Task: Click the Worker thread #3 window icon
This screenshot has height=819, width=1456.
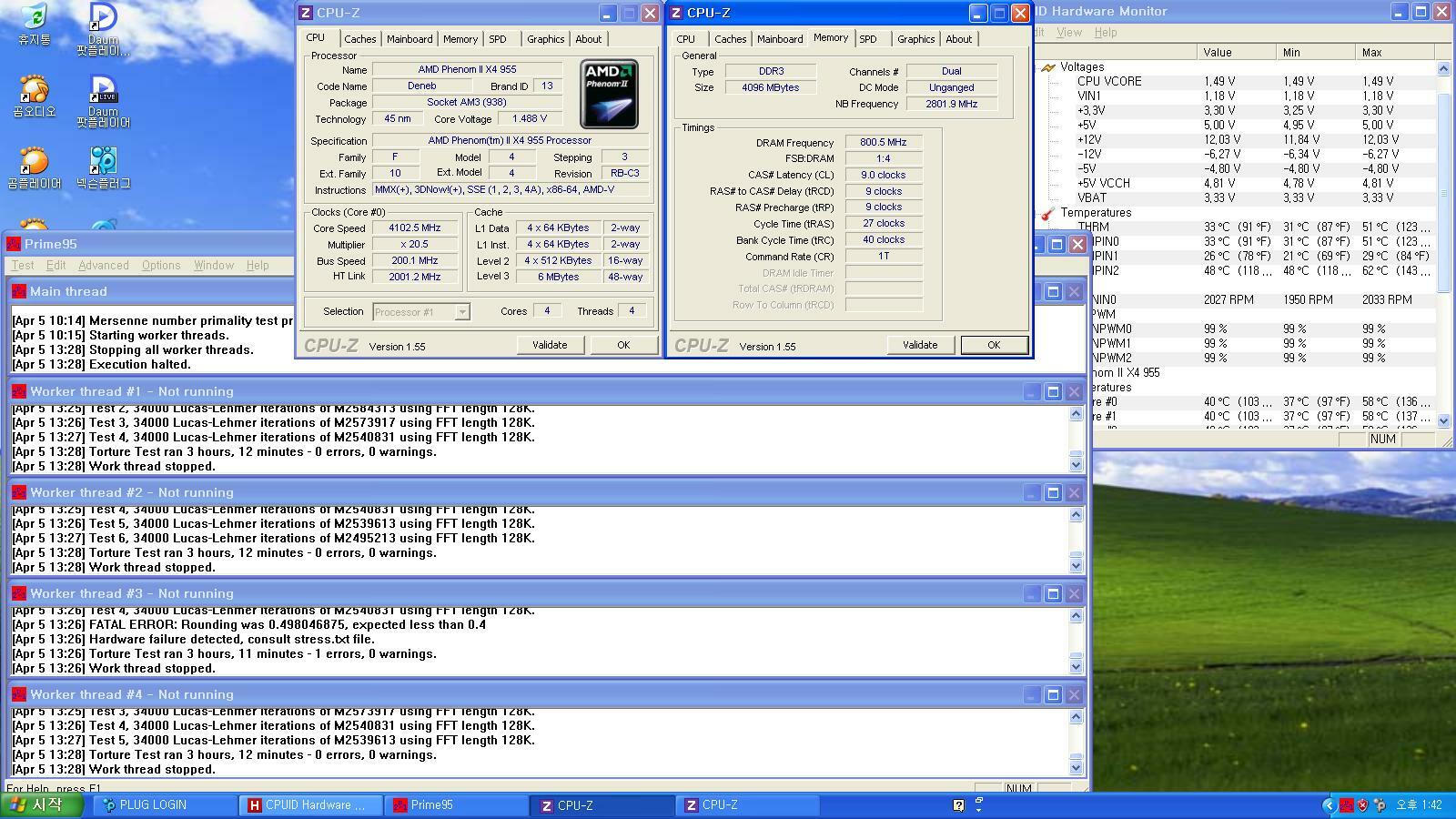Action: [x=19, y=593]
